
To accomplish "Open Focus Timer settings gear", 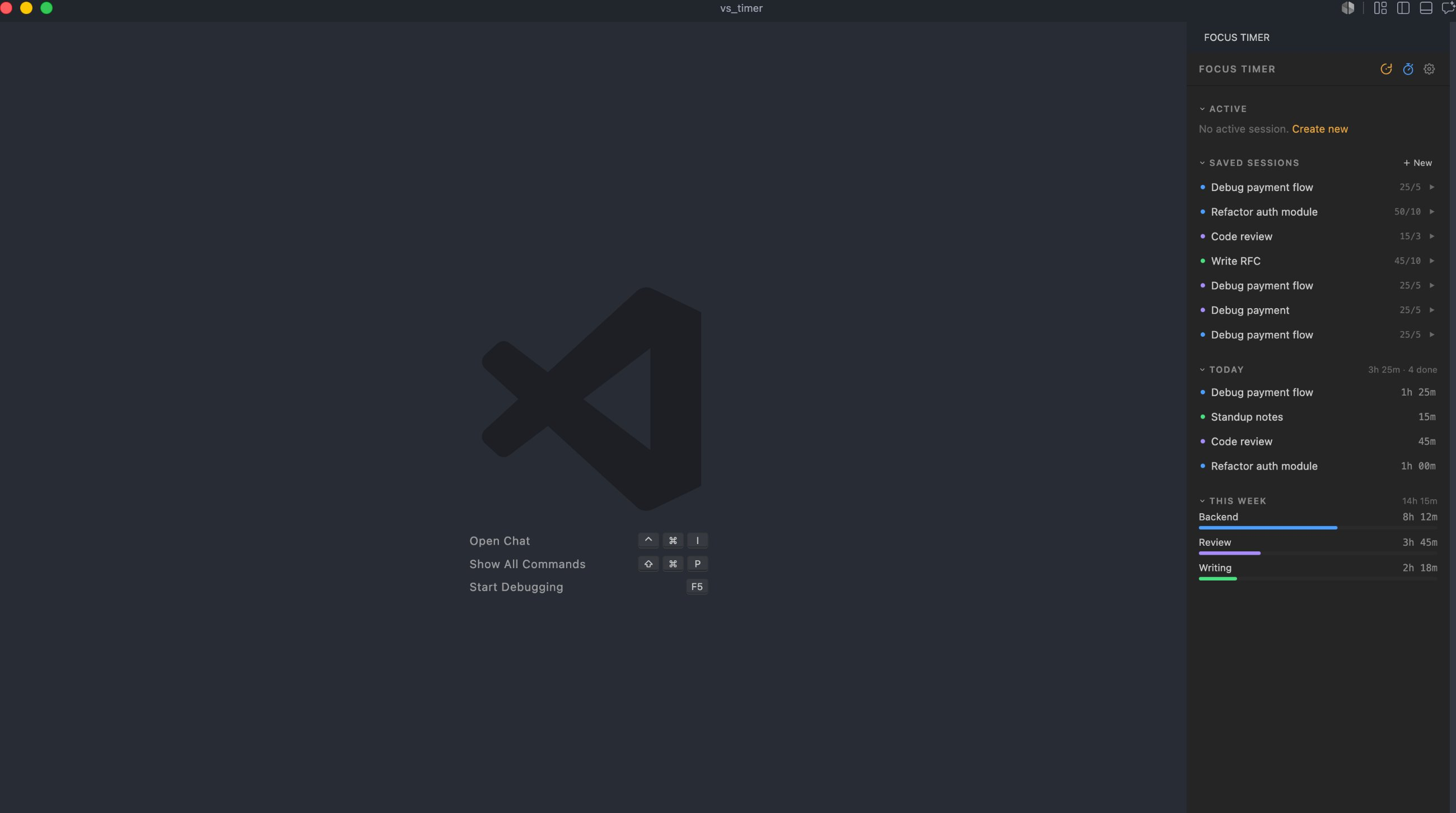I will click(1429, 69).
